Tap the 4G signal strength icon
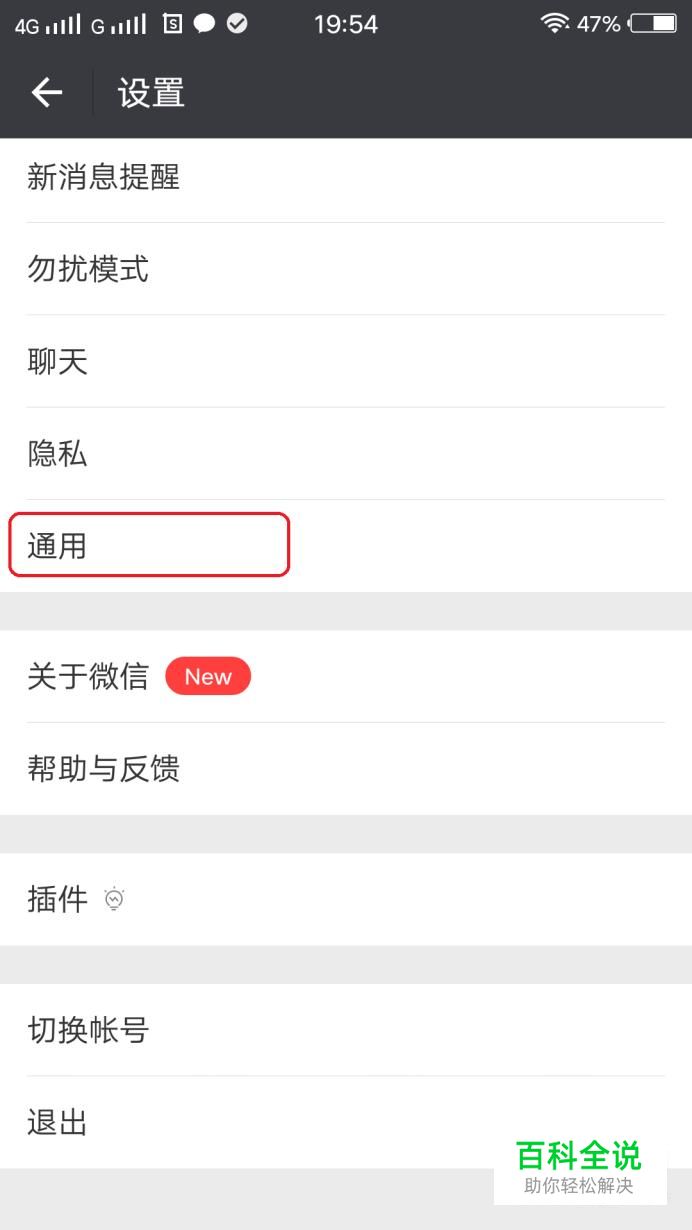 pyautogui.click(x=47, y=24)
